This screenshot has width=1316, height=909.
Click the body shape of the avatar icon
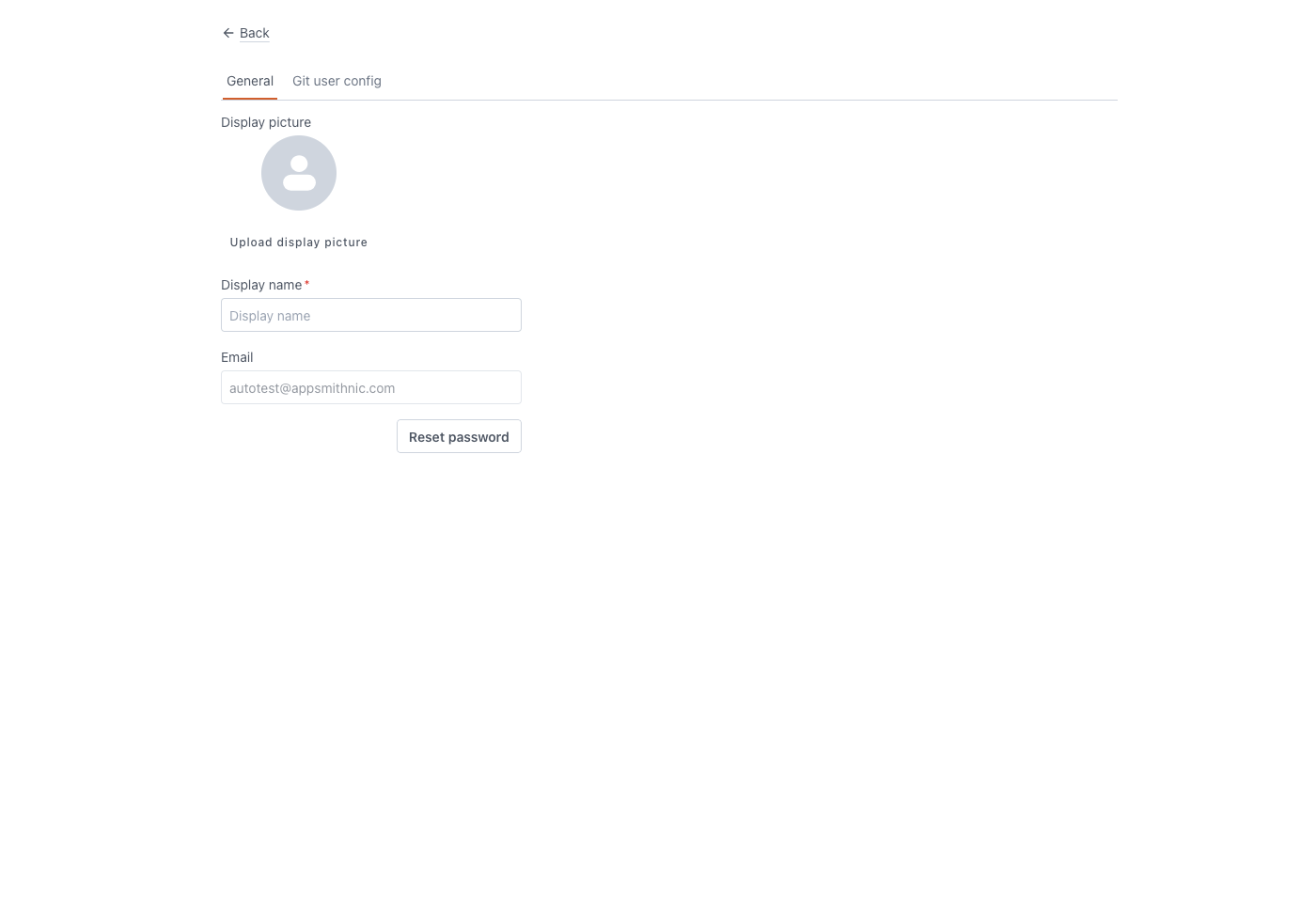tap(299, 182)
